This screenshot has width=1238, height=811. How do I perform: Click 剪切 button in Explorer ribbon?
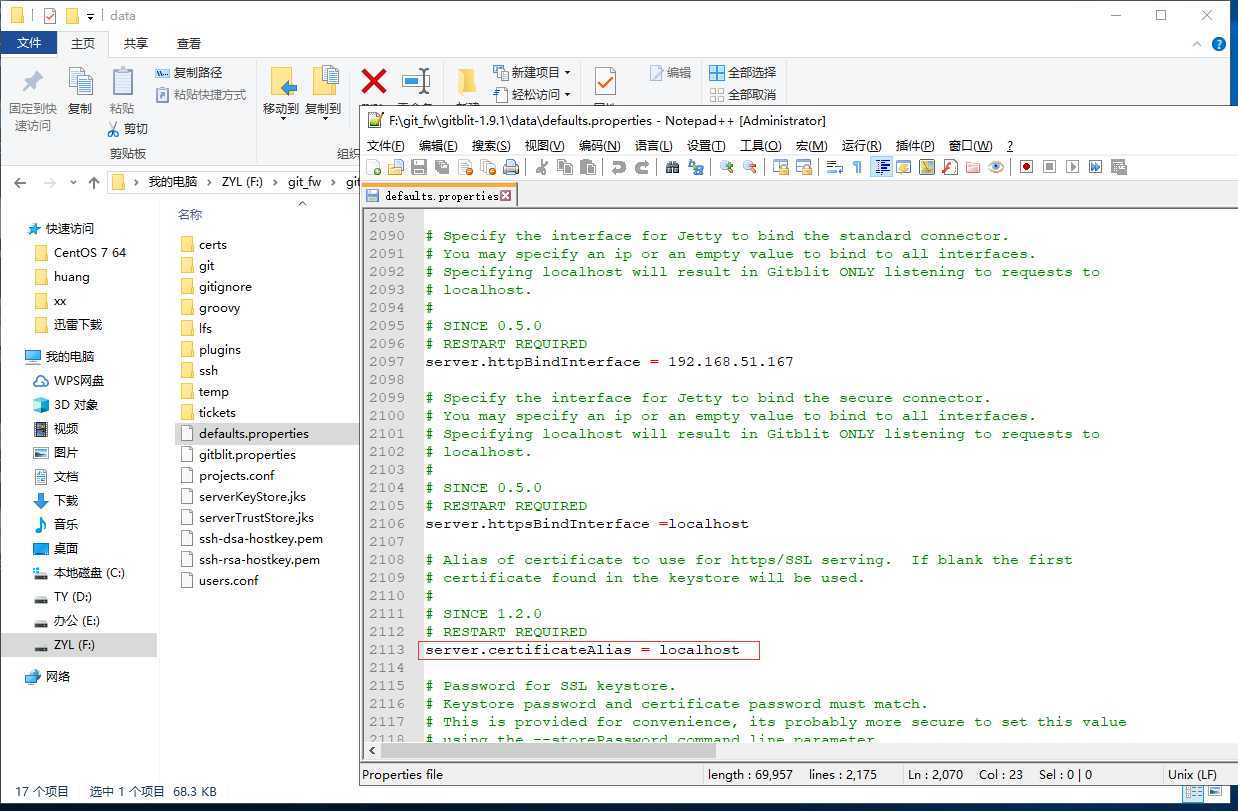(x=127, y=129)
